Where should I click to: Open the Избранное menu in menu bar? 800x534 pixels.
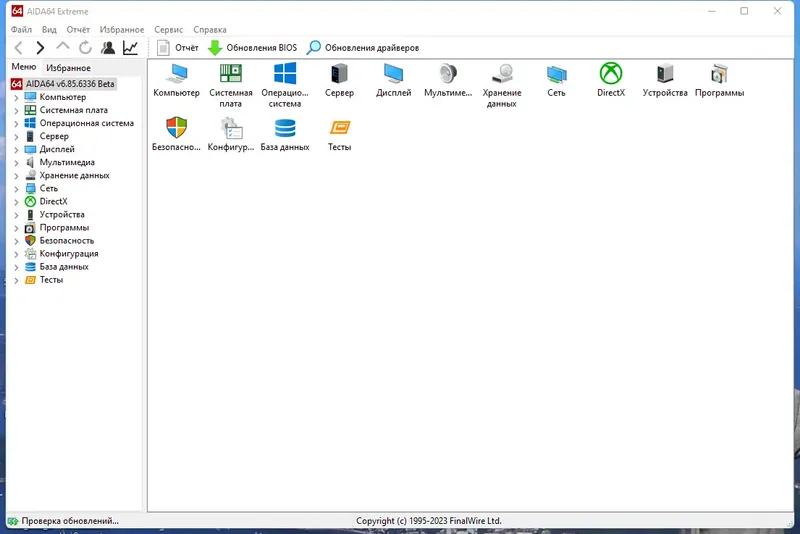[x=122, y=30]
